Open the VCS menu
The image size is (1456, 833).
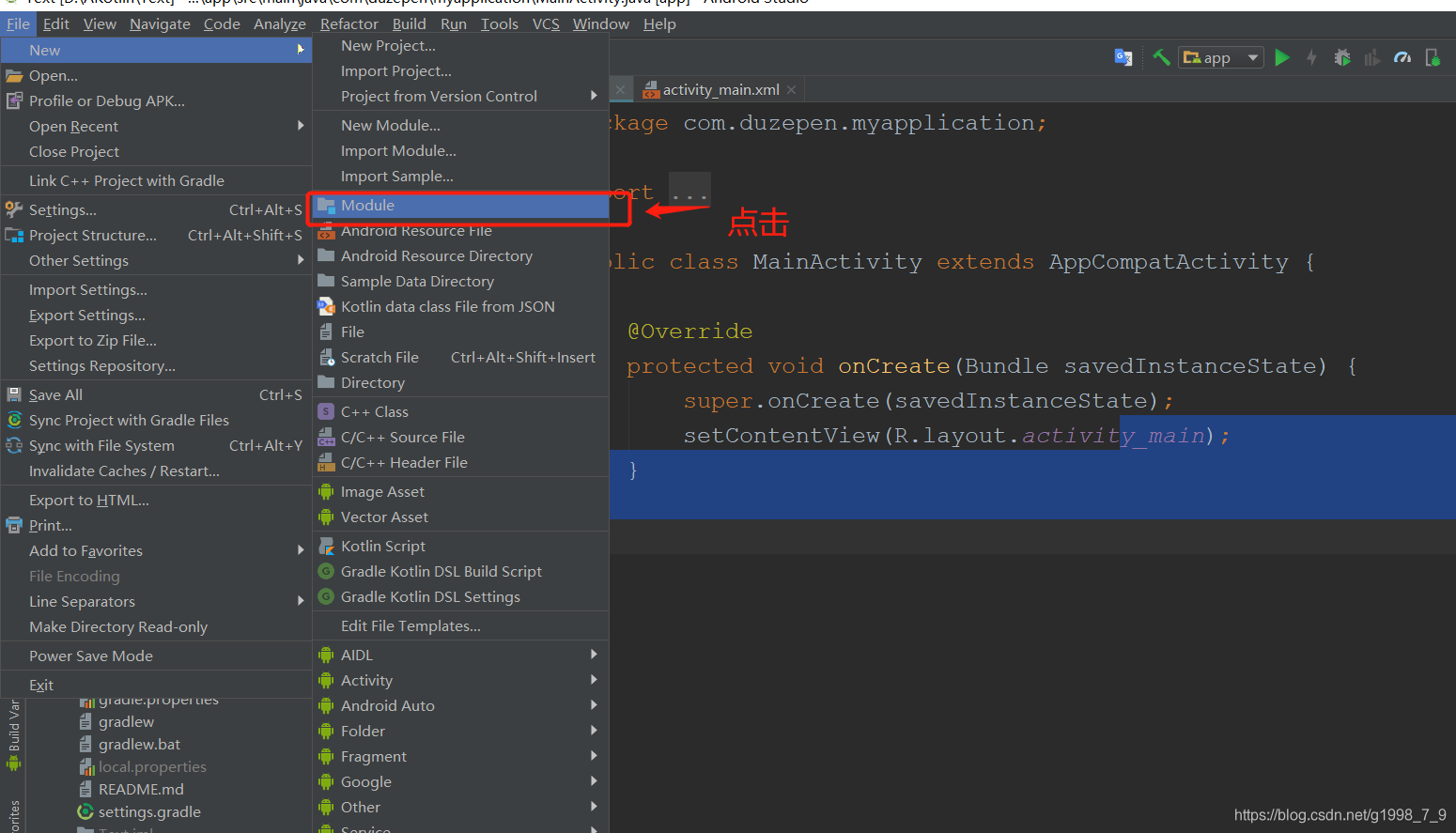[x=546, y=23]
